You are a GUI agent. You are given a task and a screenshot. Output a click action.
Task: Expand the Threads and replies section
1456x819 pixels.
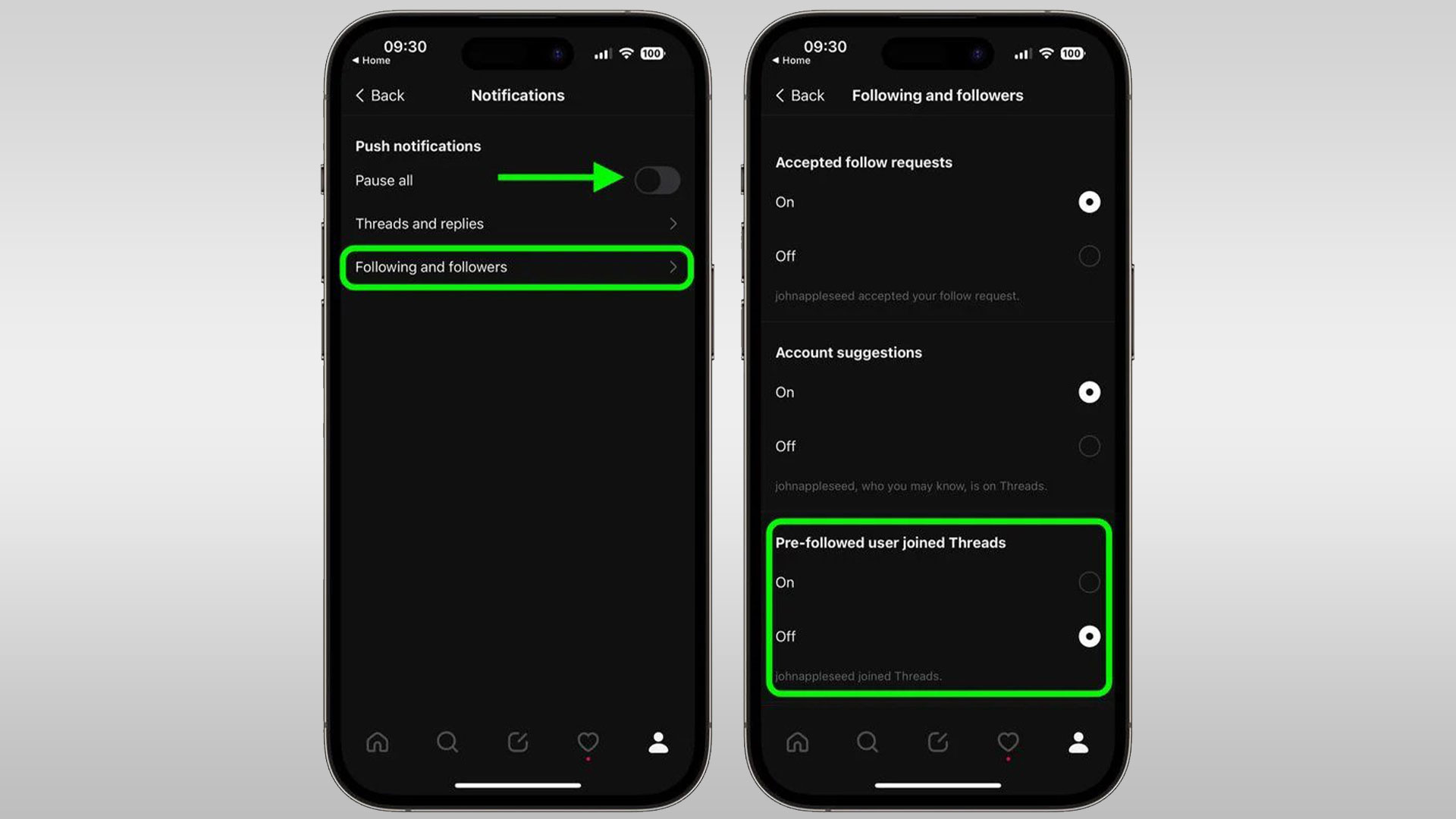(x=517, y=223)
